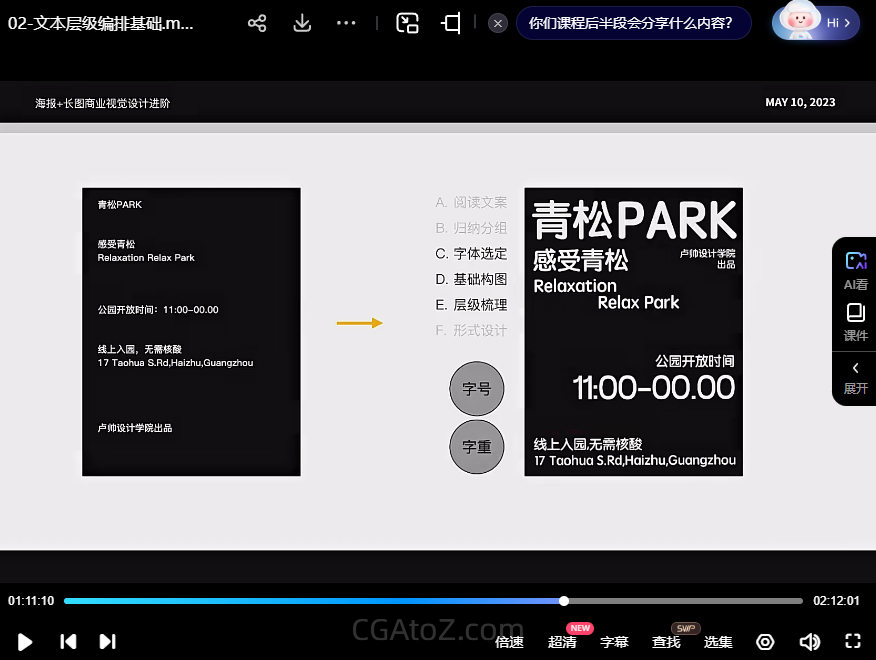Open the 选集 episode list

718,642
